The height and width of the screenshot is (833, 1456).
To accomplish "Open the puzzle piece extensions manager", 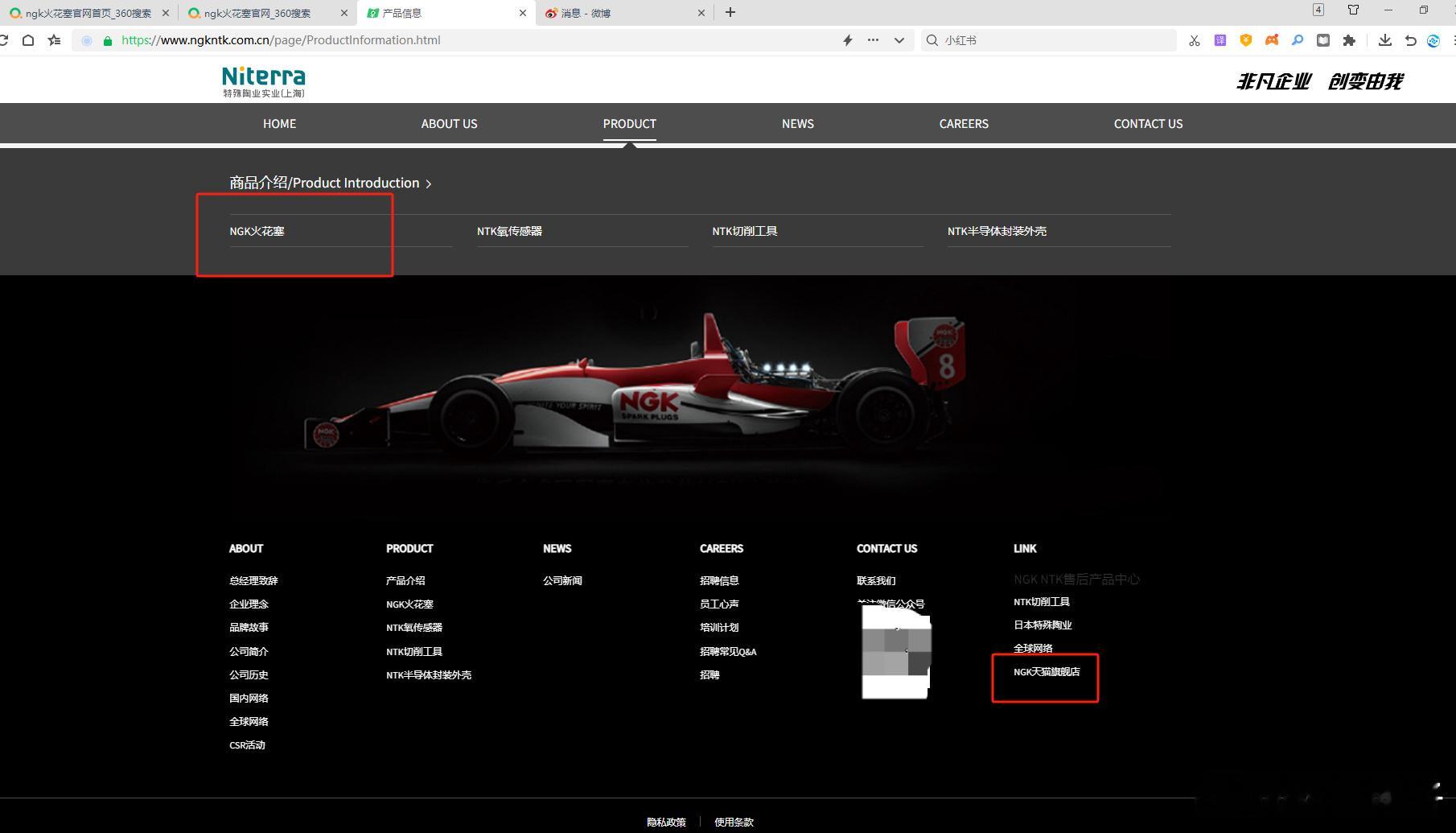I will 1349,40.
